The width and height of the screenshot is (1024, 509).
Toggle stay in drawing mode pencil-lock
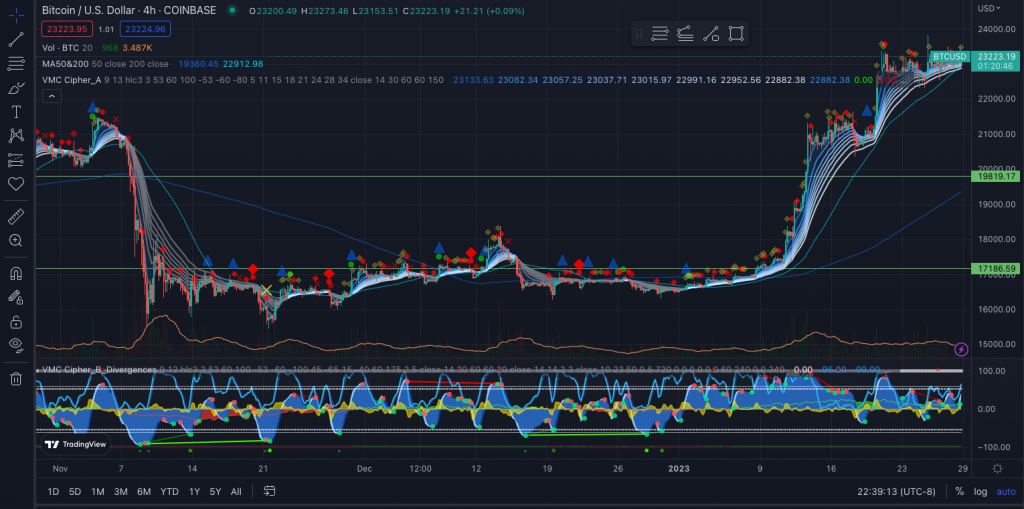(16, 297)
